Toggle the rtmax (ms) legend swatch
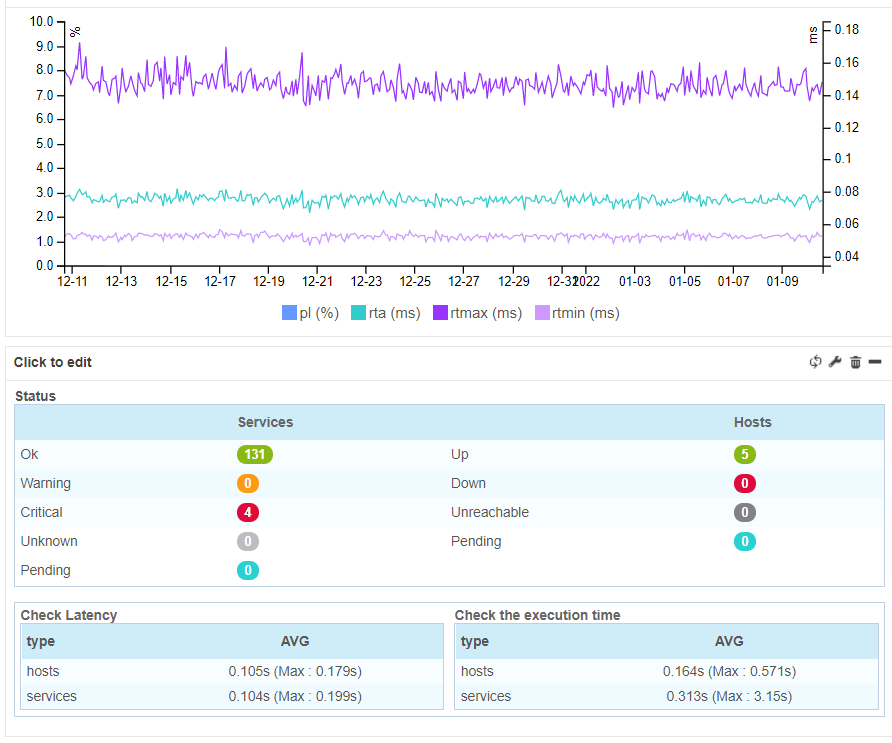 tap(440, 313)
